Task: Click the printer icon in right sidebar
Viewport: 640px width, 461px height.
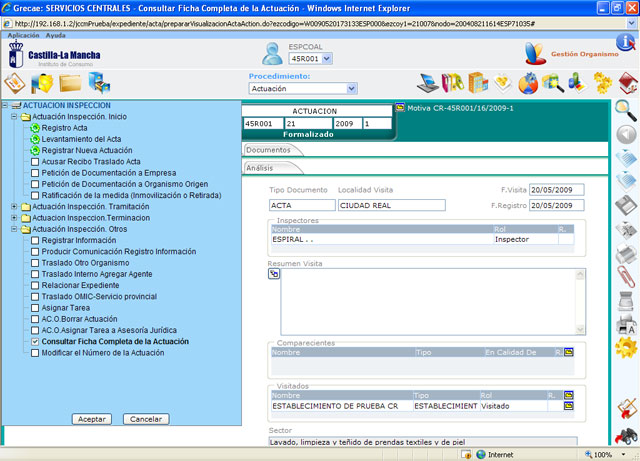Action: pos(626,254)
